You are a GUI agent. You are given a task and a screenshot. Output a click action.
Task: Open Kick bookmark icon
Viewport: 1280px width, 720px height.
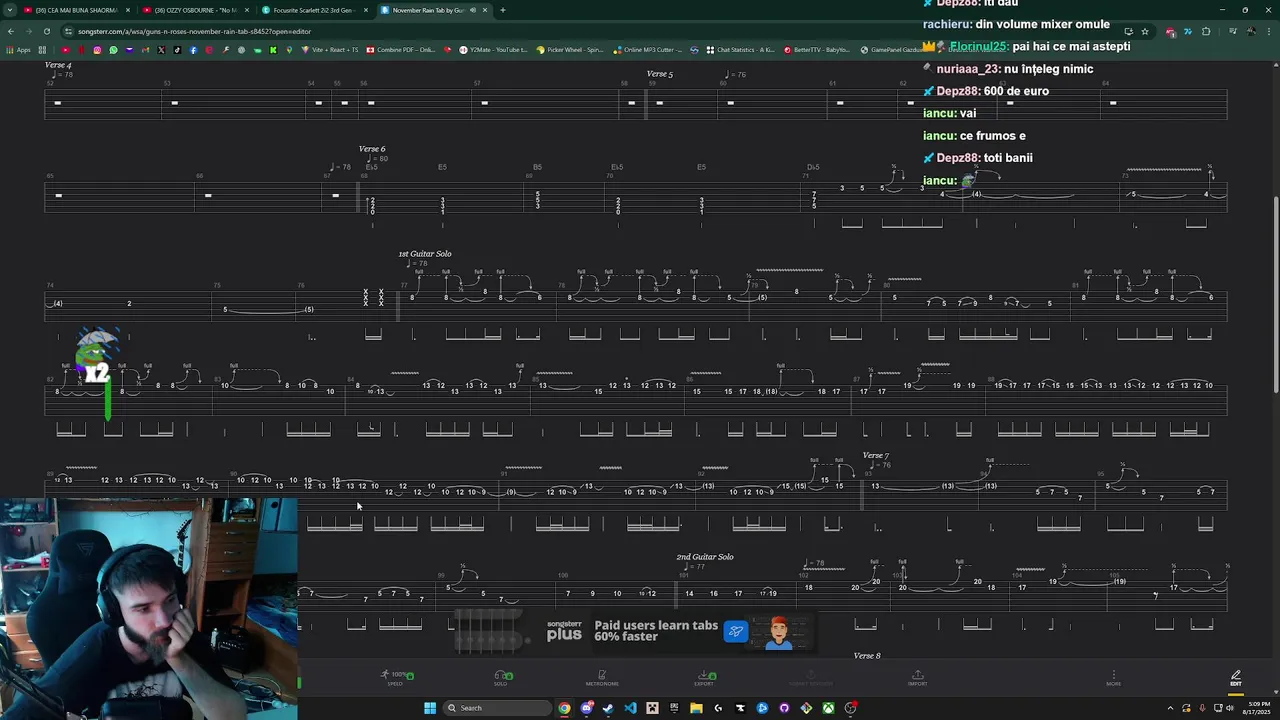[x=273, y=50]
